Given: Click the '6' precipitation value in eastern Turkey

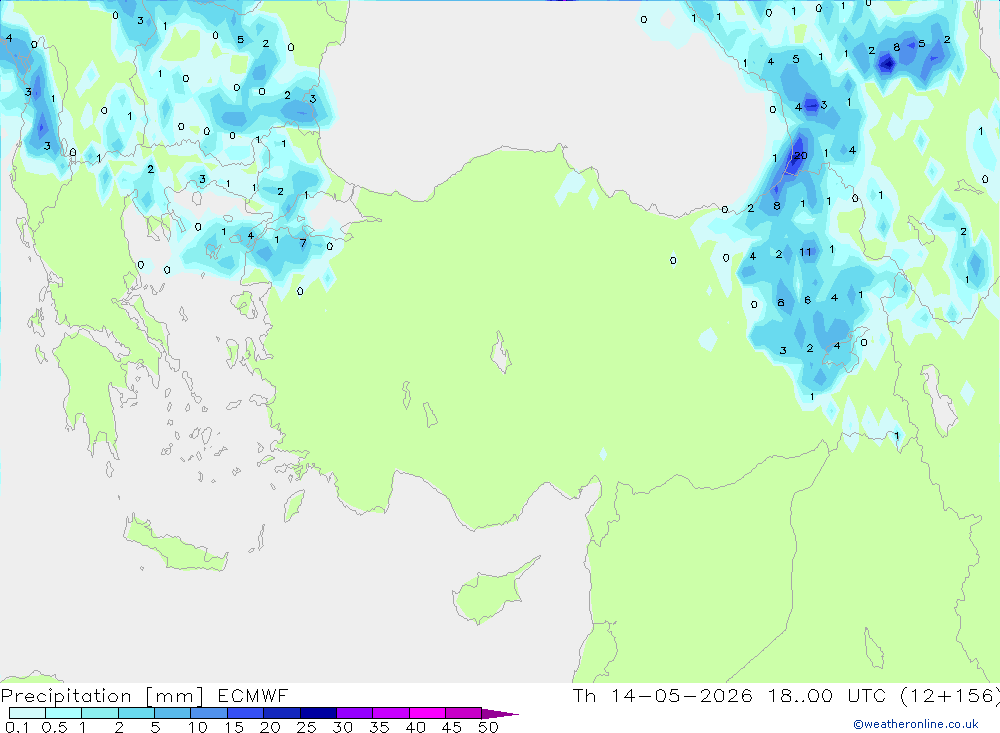Looking at the screenshot, I should pos(807,300).
